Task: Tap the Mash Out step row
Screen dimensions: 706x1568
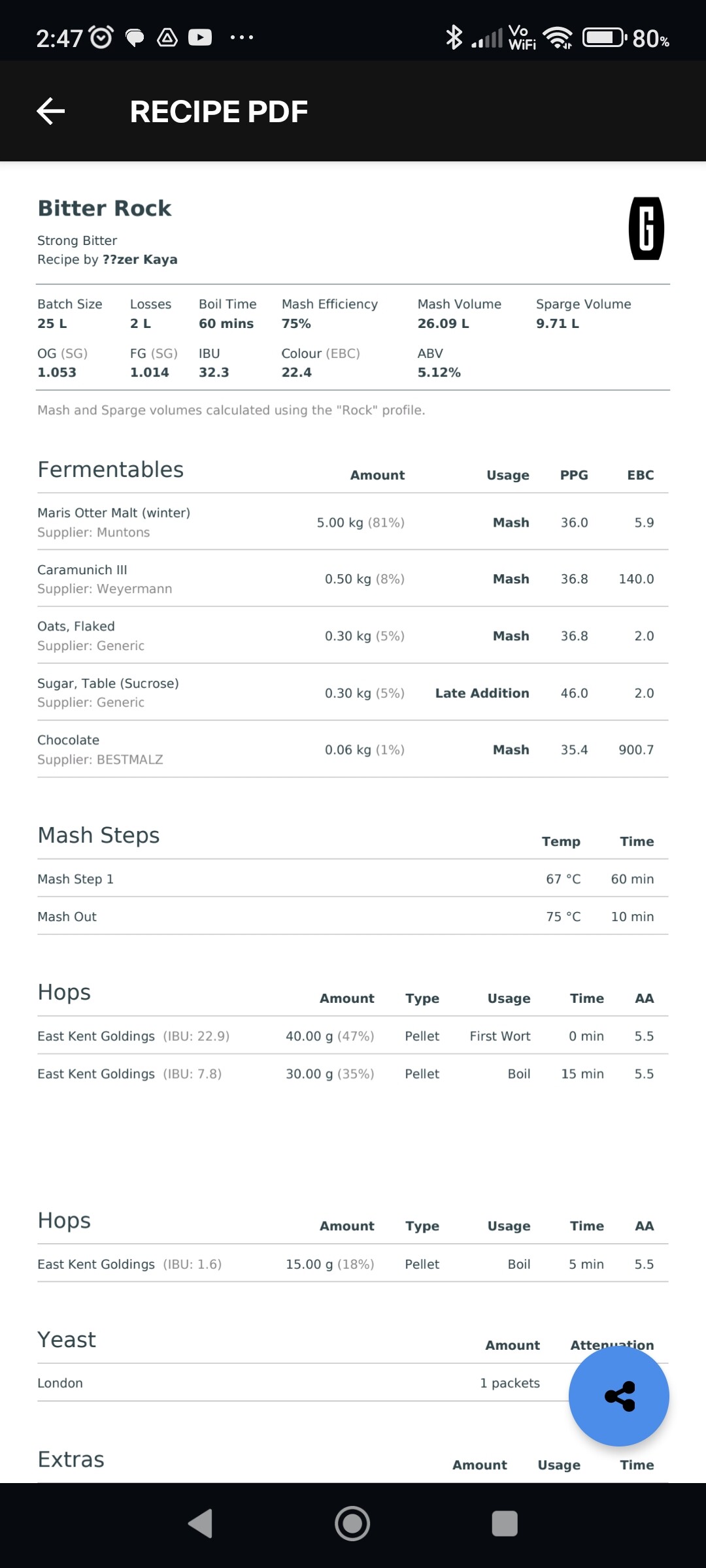Action: tap(353, 916)
